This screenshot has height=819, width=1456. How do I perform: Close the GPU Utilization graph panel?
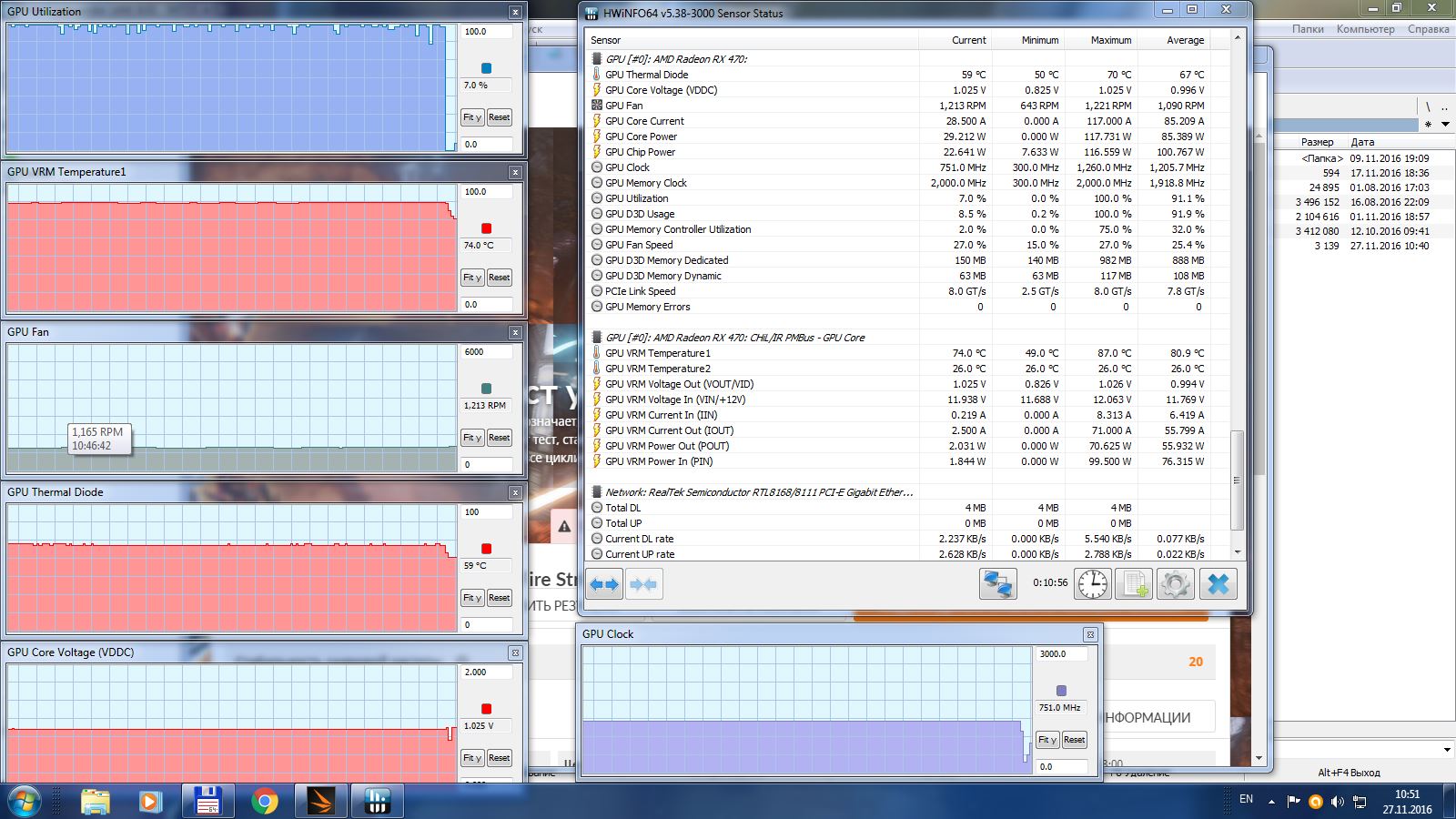[515, 12]
